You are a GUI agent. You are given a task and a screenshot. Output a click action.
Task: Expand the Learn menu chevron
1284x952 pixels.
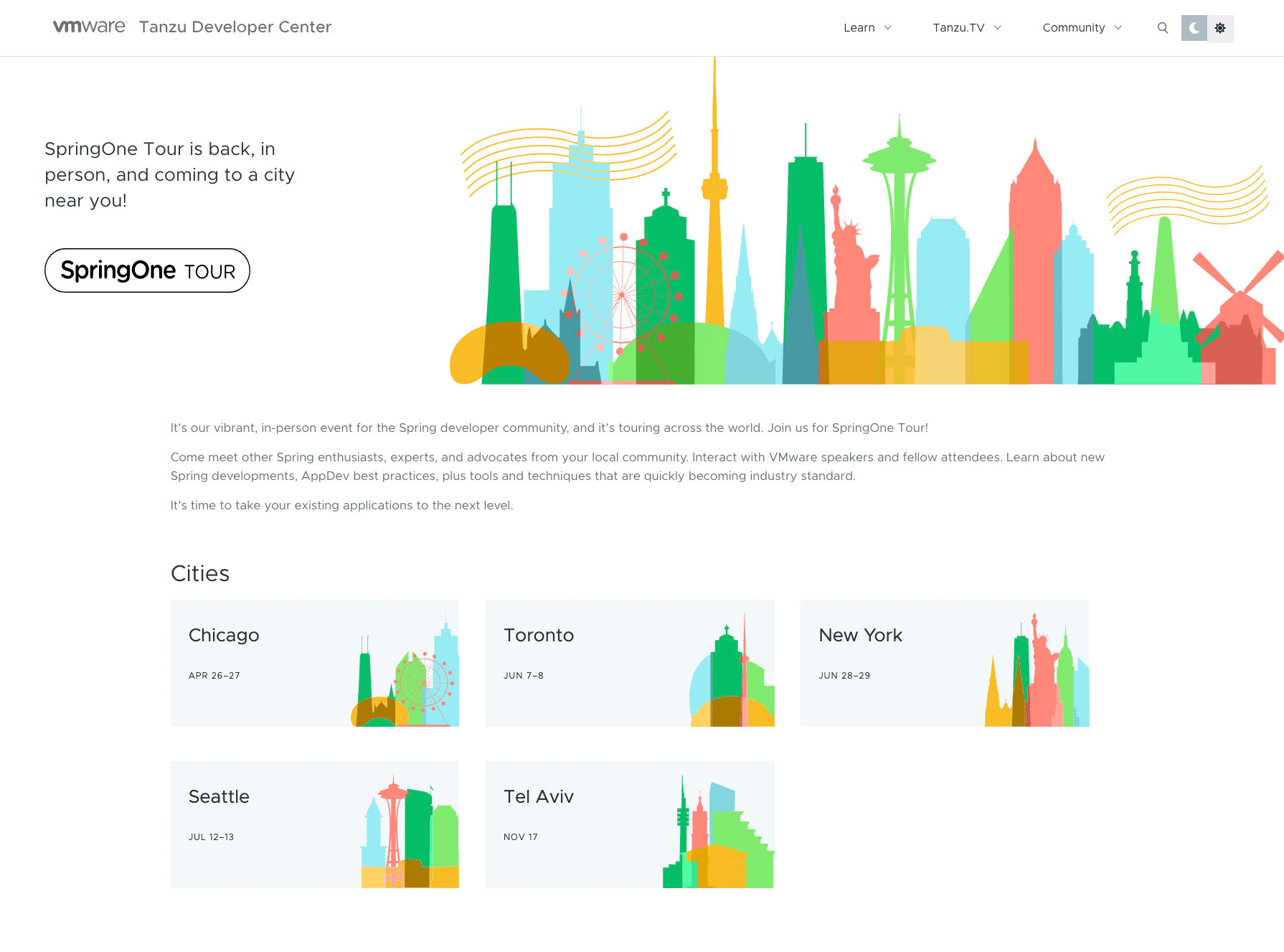888,28
